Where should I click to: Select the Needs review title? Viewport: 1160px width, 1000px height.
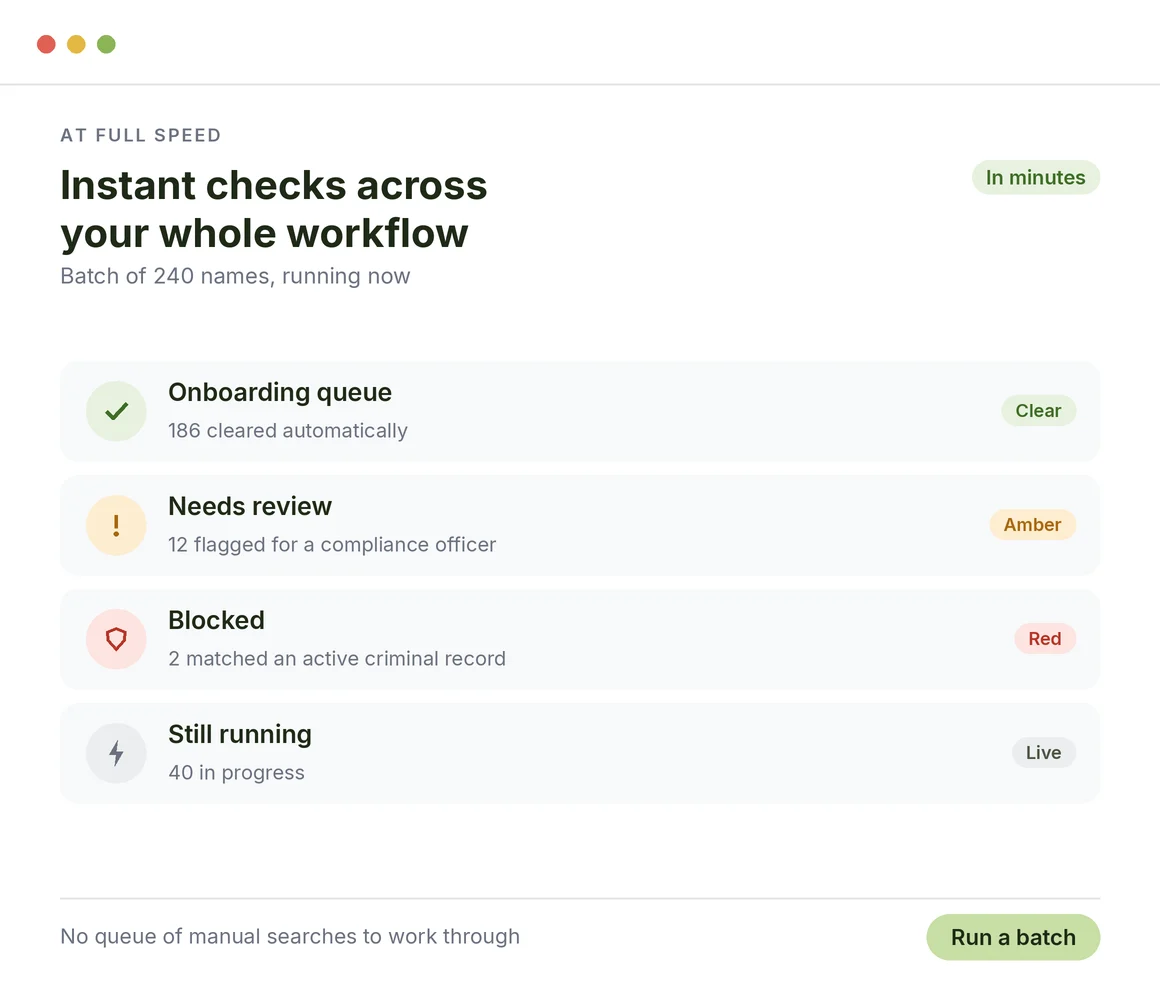(x=250, y=506)
